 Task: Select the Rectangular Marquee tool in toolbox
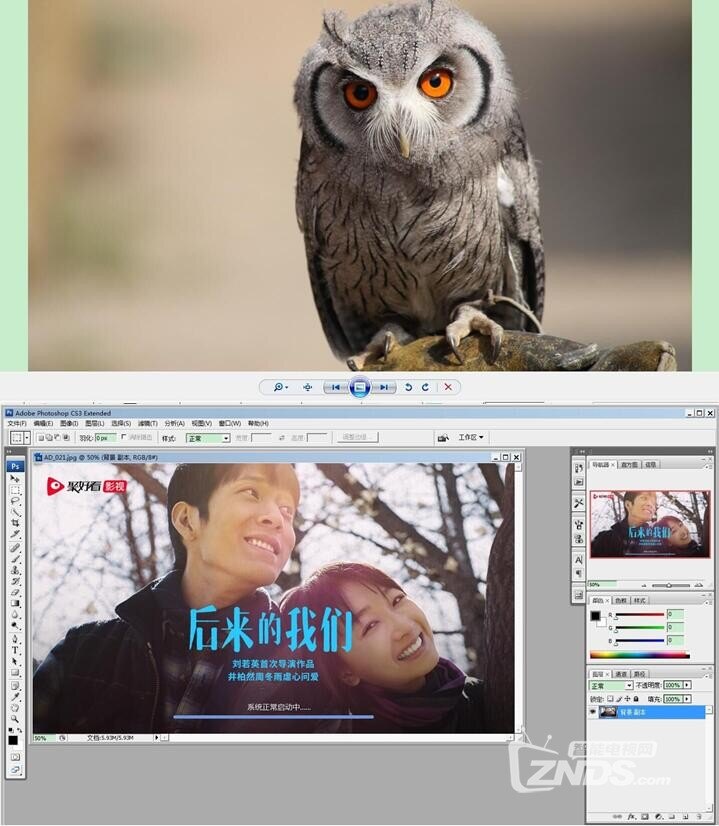point(15,490)
